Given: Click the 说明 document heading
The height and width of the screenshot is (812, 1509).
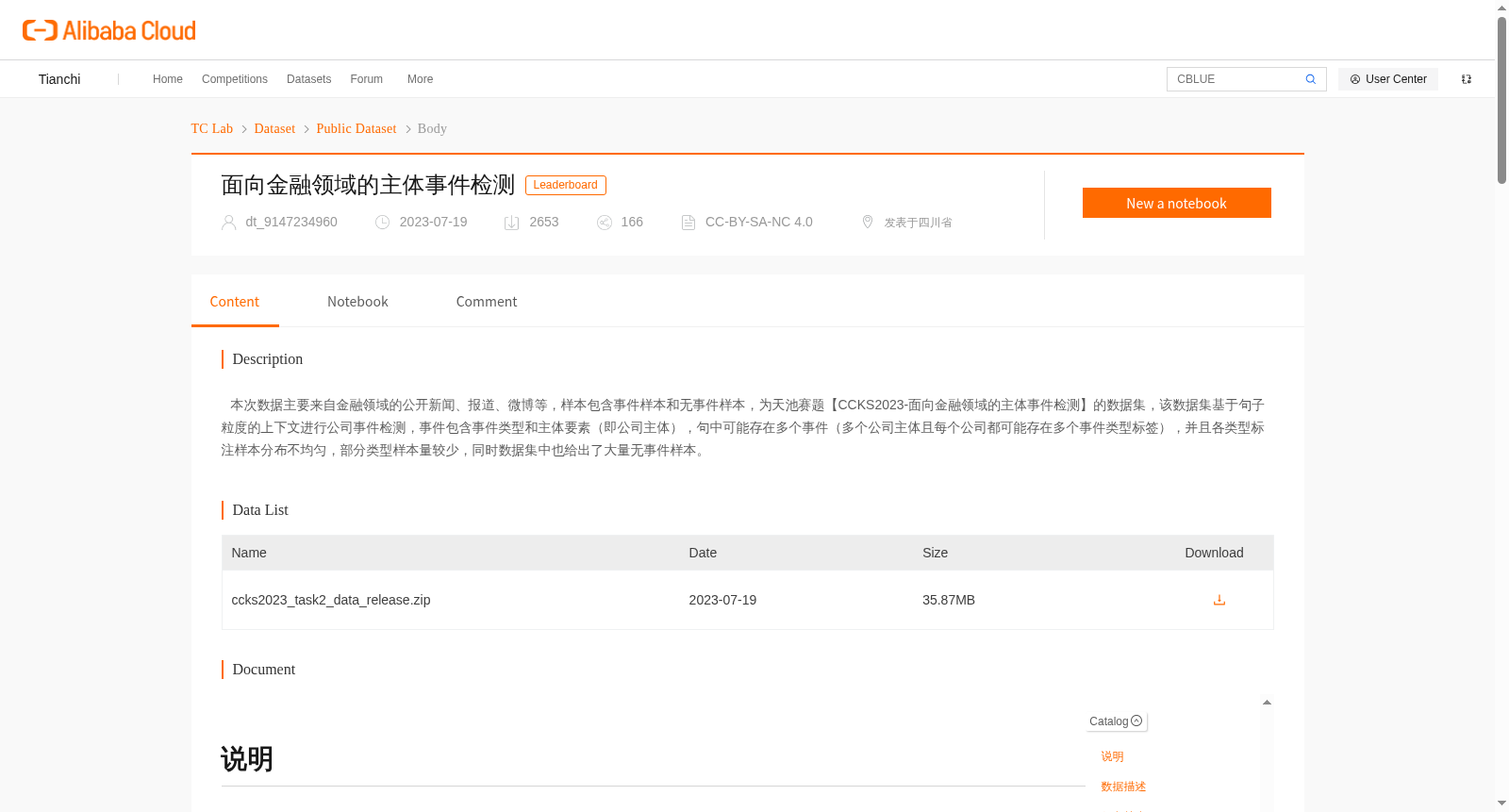Looking at the screenshot, I should click(x=247, y=759).
